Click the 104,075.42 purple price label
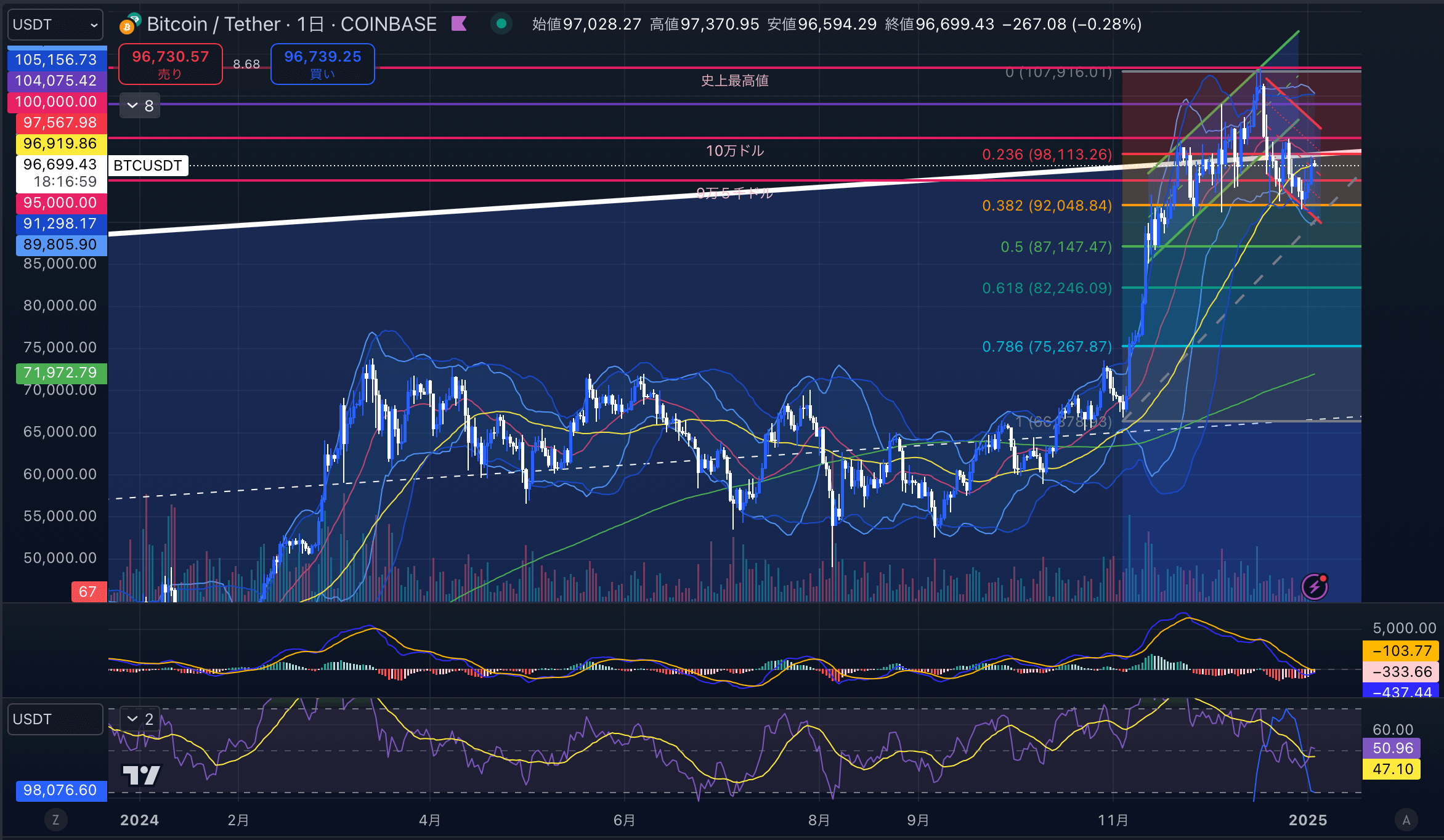1444x840 pixels. (x=56, y=81)
